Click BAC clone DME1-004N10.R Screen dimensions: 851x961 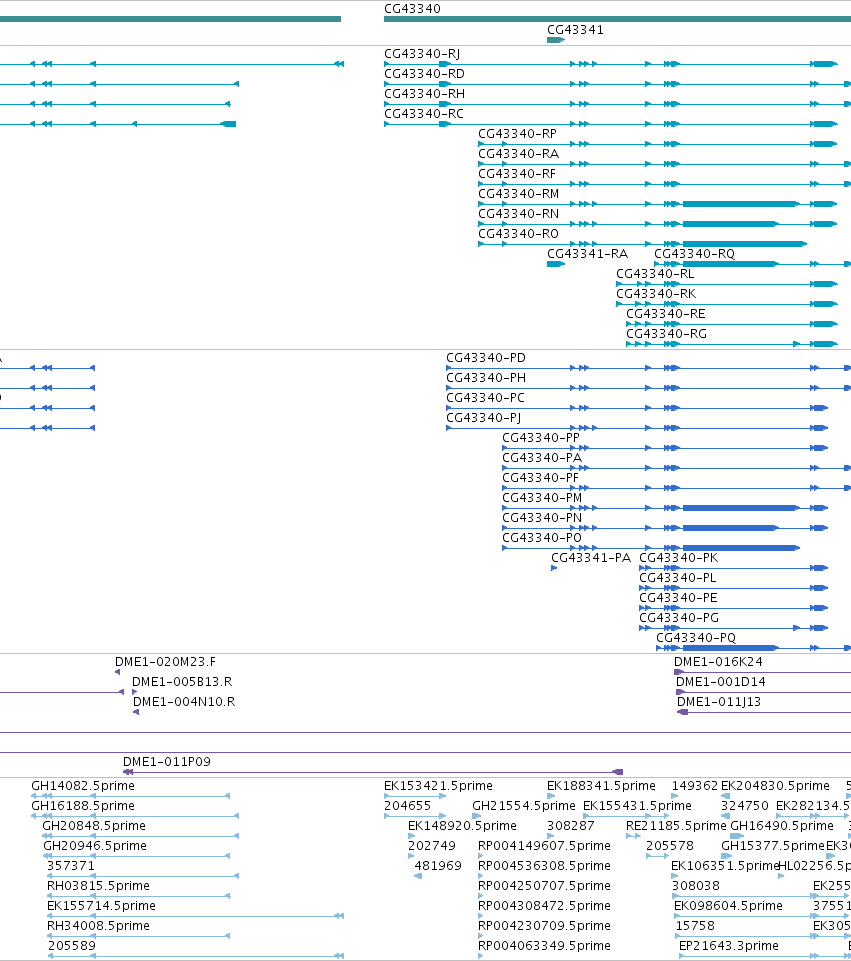pyautogui.click(x=184, y=702)
